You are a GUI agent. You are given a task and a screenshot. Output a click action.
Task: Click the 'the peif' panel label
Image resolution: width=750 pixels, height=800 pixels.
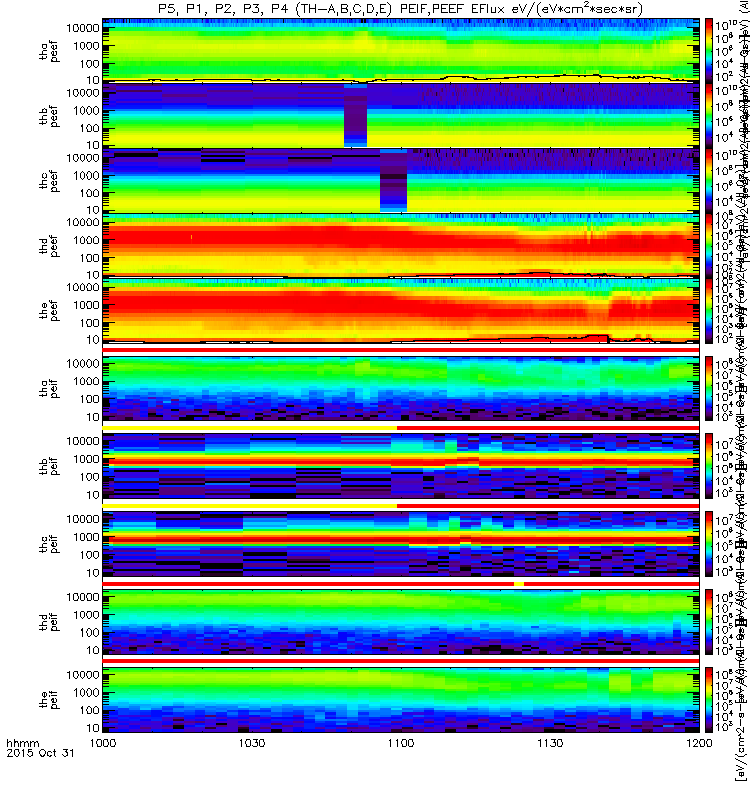pos(49,699)
